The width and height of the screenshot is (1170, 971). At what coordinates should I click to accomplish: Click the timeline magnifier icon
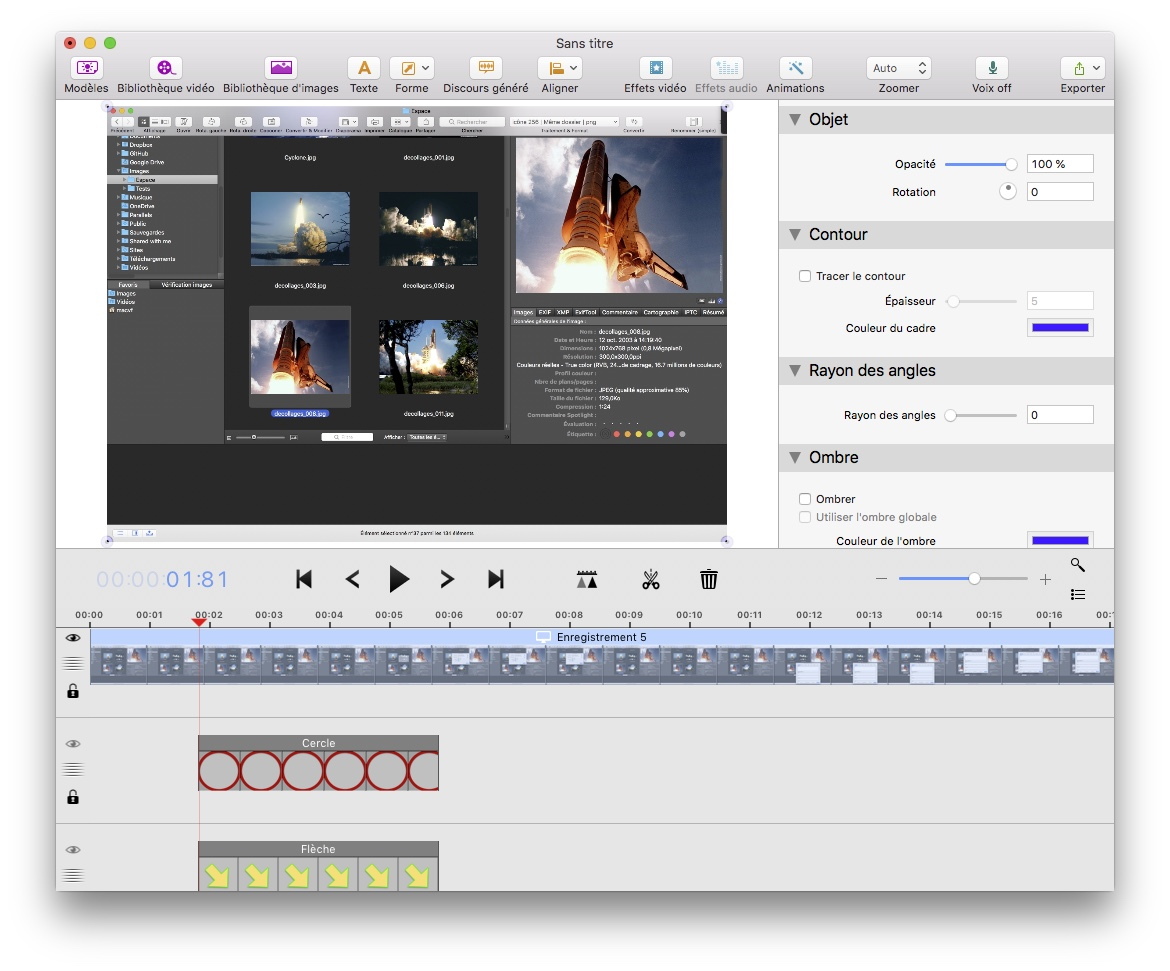click(x=1077, y=565)
